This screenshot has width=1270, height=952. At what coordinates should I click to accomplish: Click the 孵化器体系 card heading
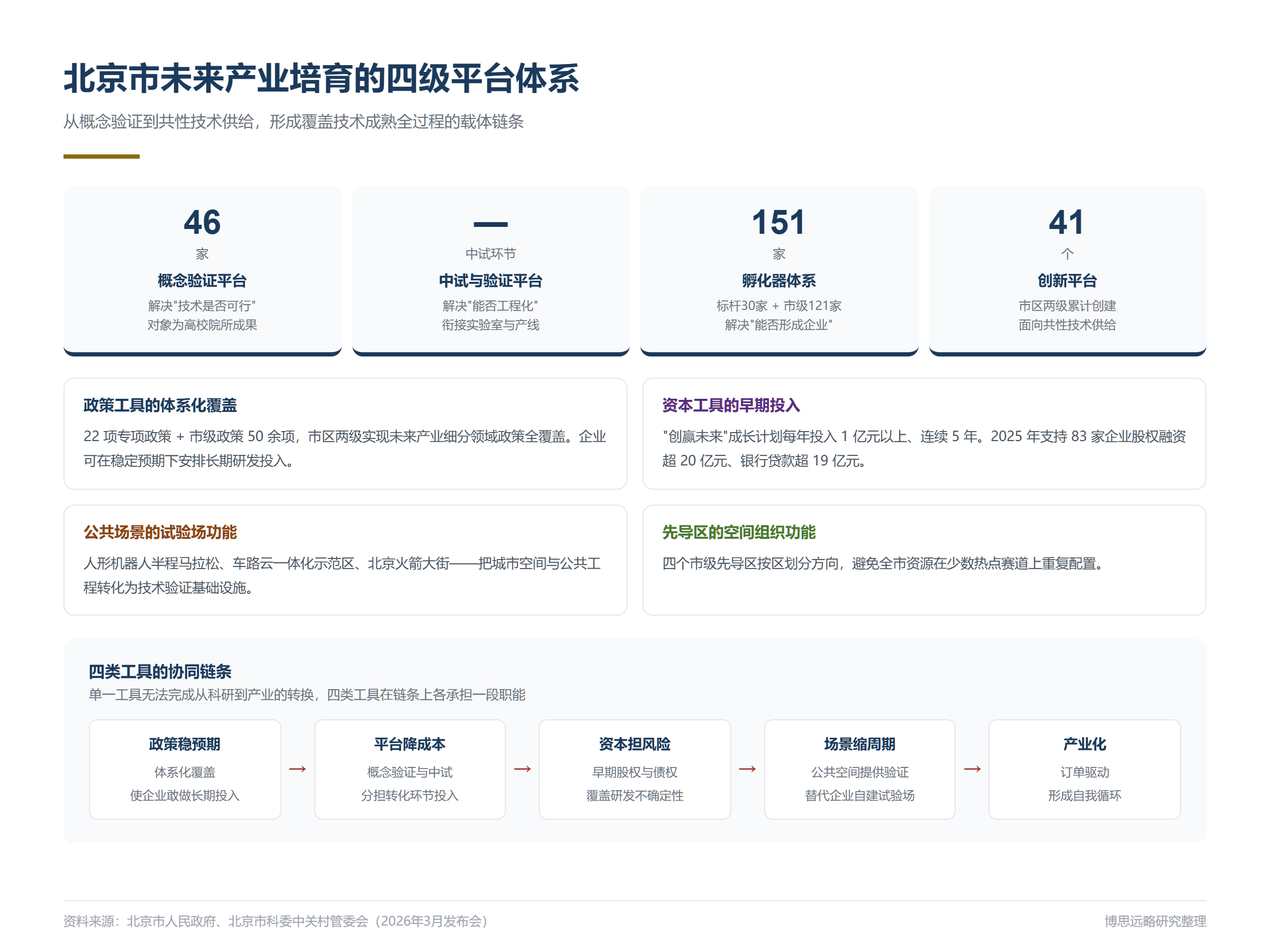(x=779, y=281)
